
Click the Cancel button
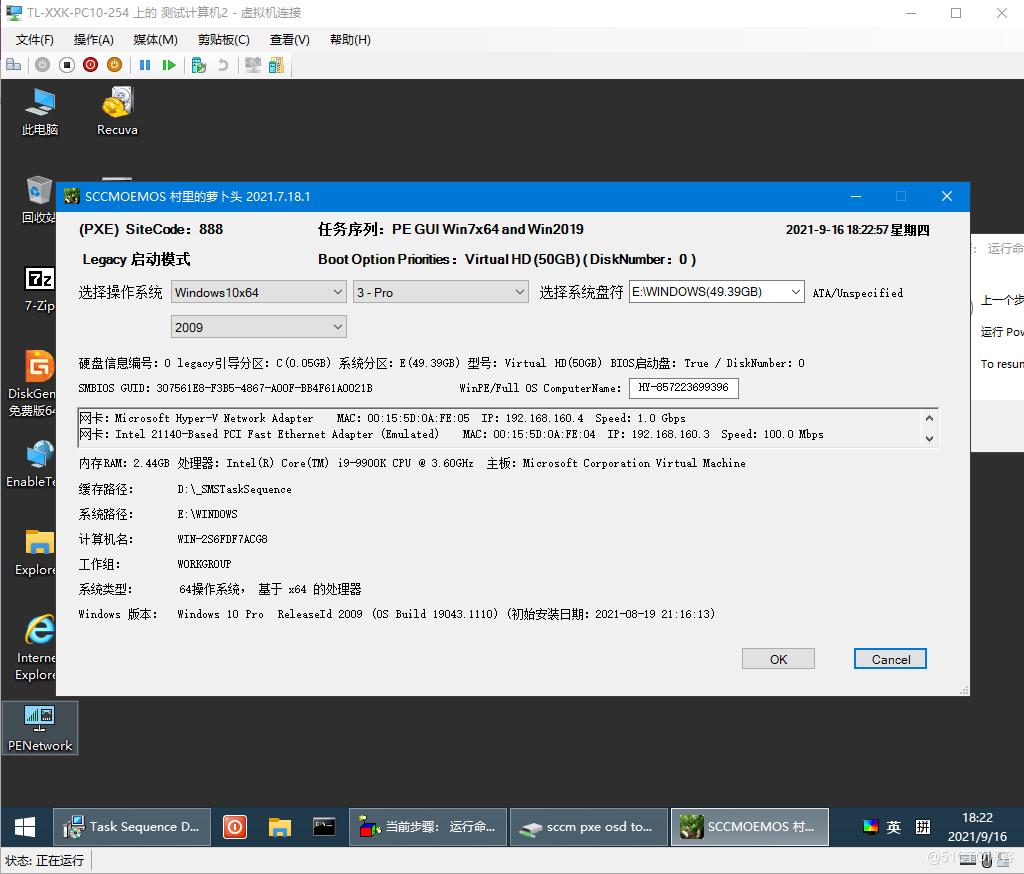[889, 658]
